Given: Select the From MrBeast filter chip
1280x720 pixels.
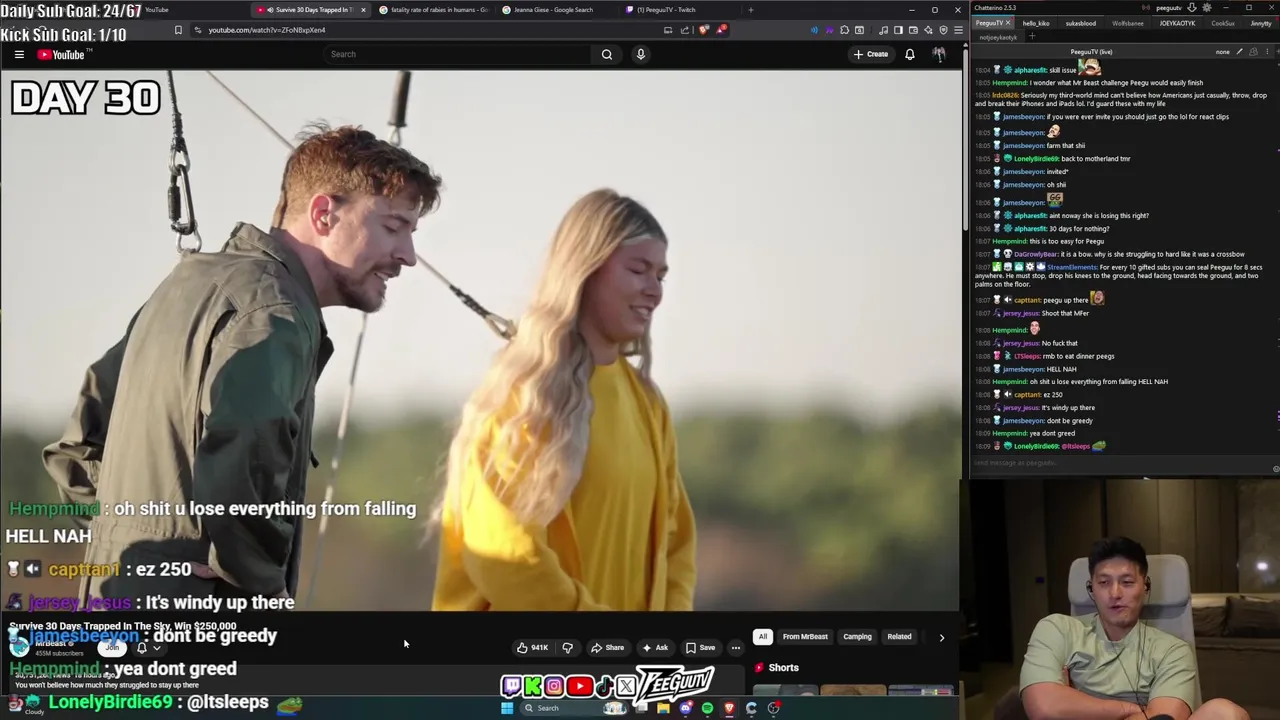Looking at the screenshot, I should (805, 637).
